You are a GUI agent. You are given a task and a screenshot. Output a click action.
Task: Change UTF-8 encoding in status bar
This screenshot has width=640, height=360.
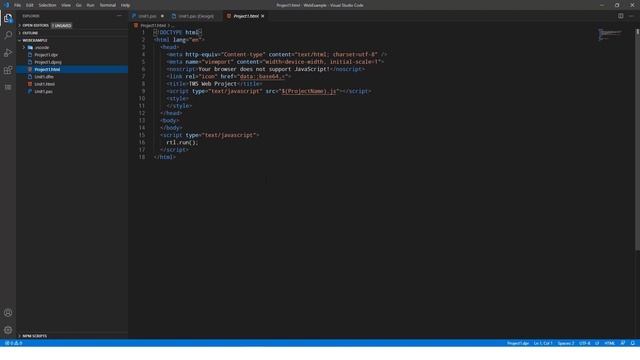(x=584, y=343)
